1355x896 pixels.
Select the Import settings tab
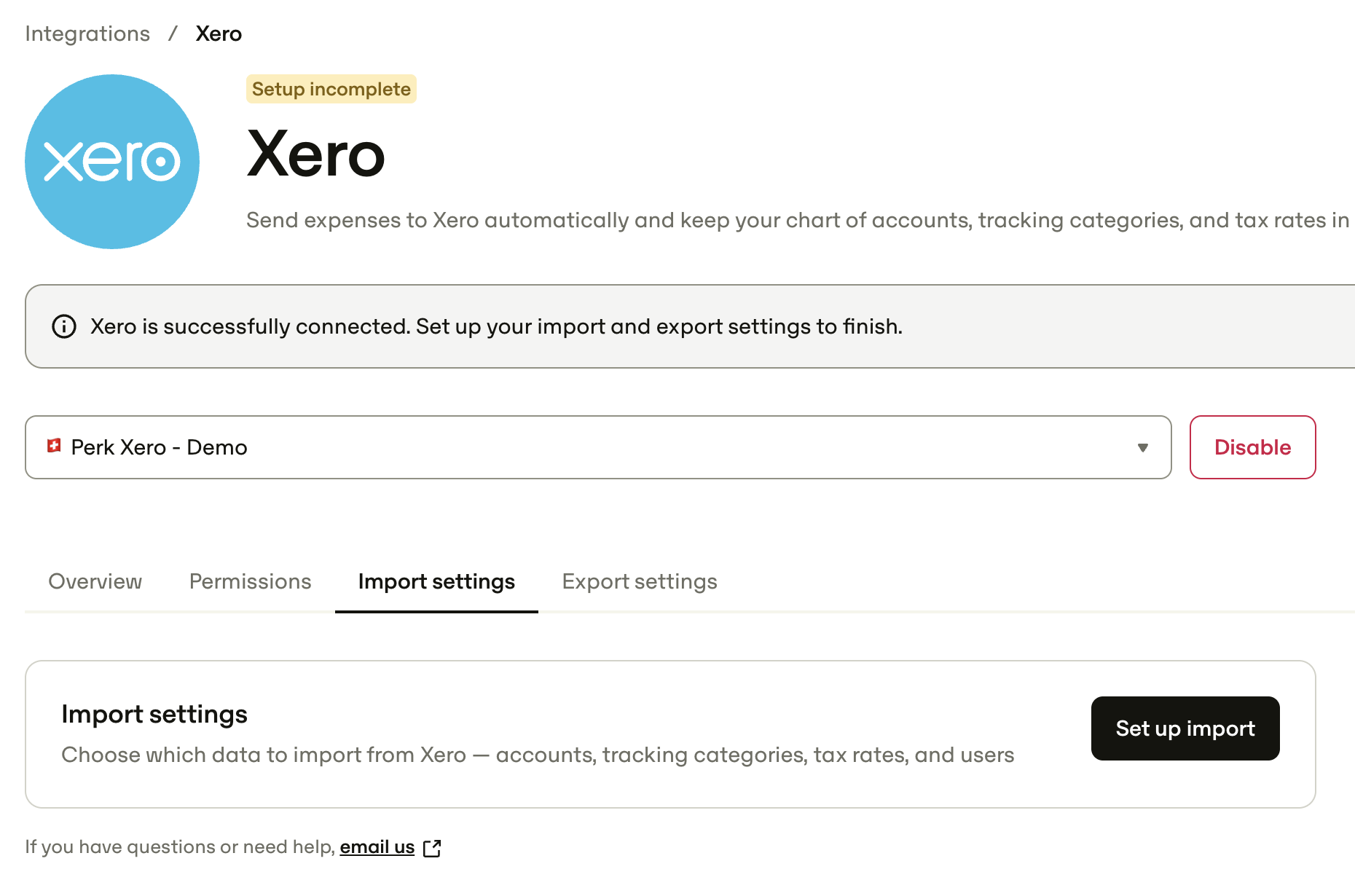pos(436,581)
